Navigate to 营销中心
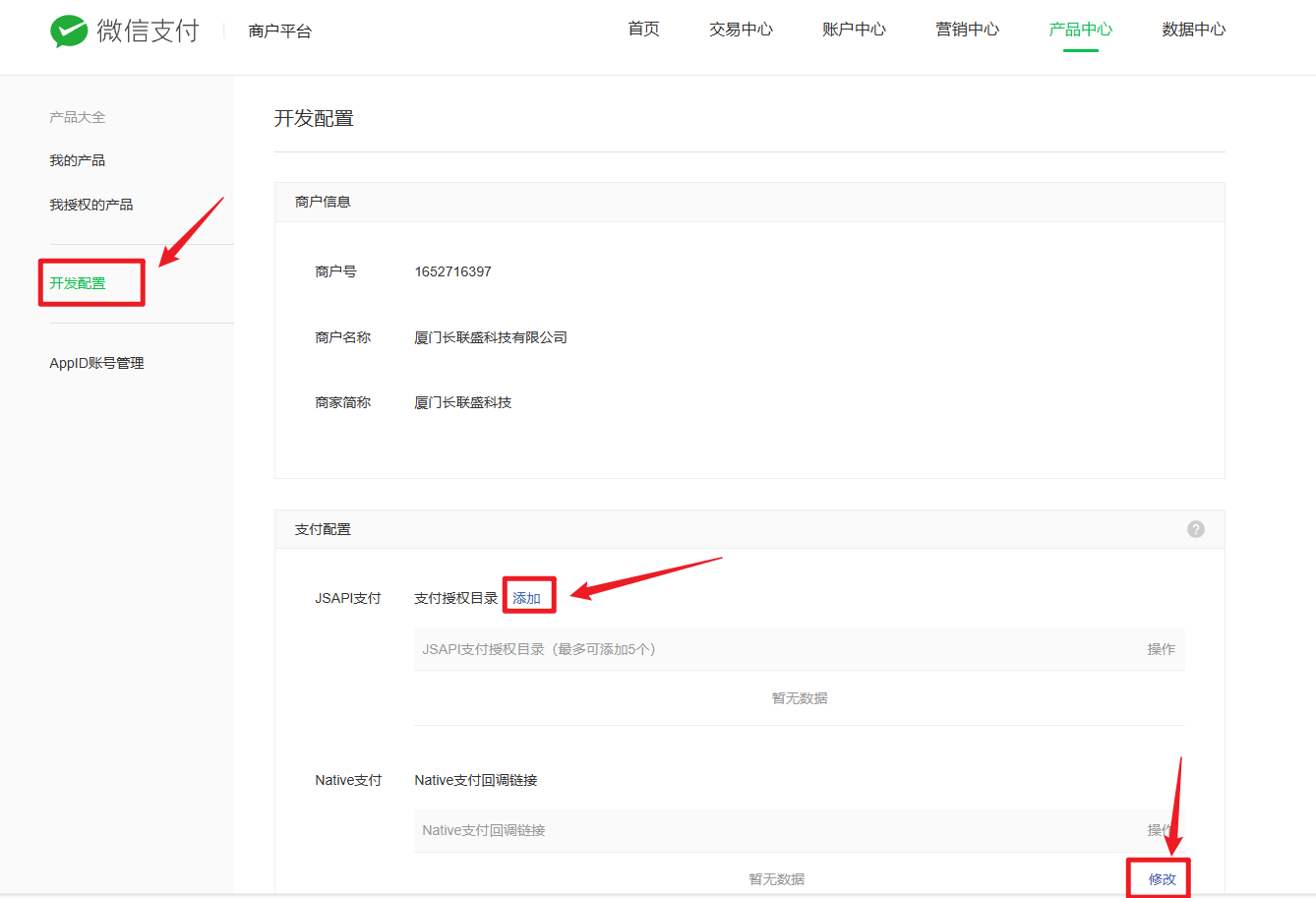 [967, 30]
